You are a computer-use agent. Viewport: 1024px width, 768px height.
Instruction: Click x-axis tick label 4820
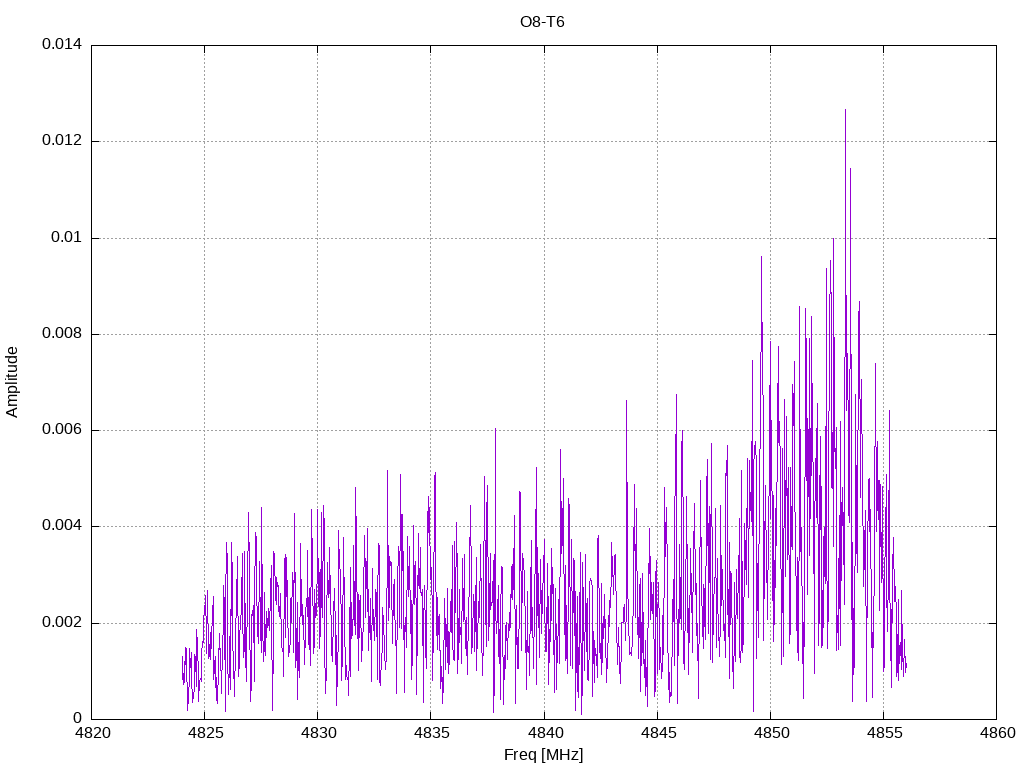click(92, 733)
